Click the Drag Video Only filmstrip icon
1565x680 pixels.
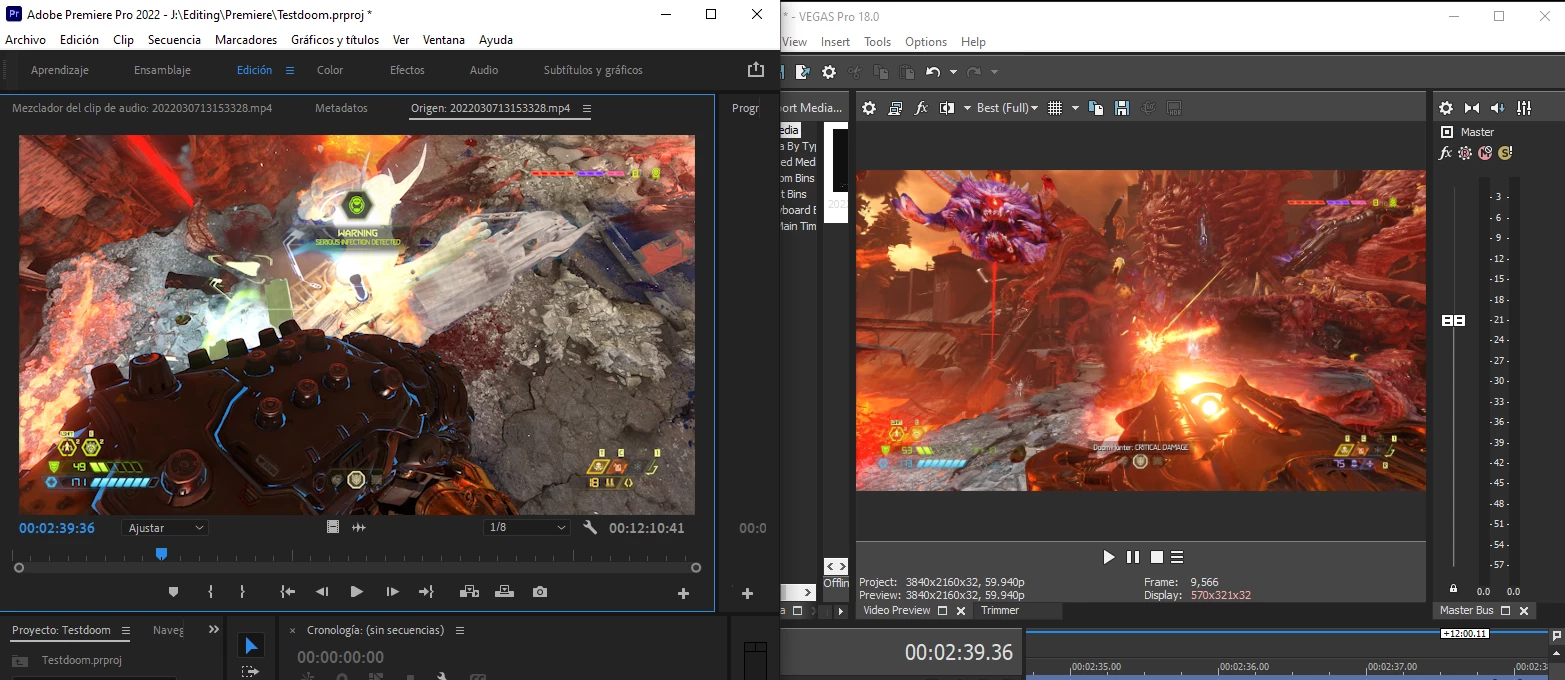[333, 527]
